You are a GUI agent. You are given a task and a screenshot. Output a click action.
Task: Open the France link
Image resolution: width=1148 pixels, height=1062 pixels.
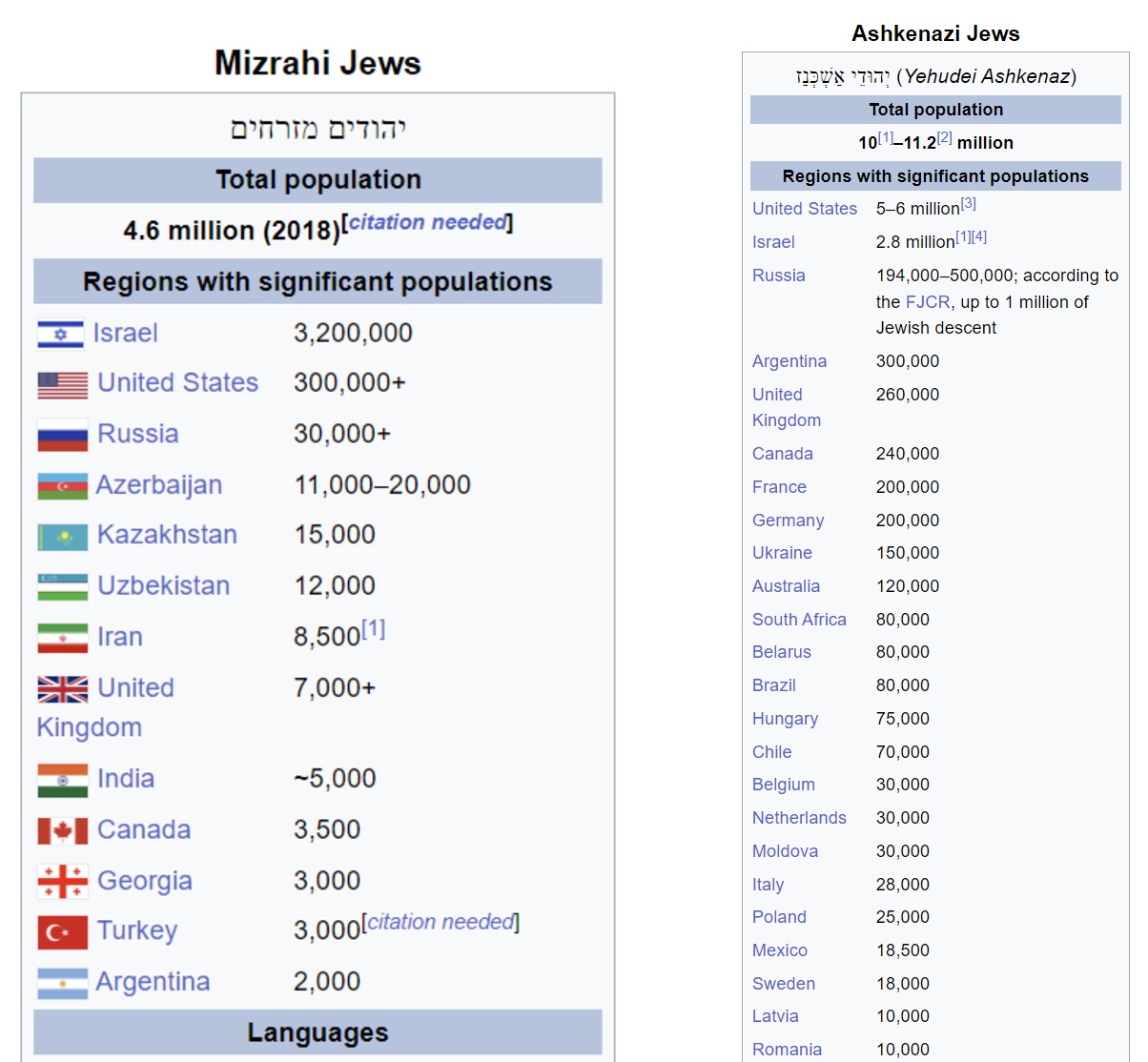pyautogui.click(x=779, y=487)
